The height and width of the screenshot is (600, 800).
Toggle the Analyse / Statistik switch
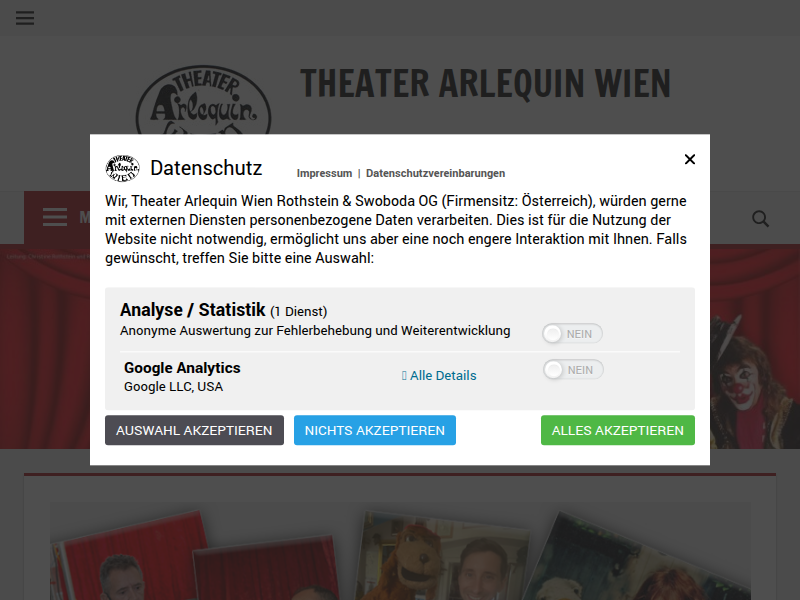coord(572,334)
